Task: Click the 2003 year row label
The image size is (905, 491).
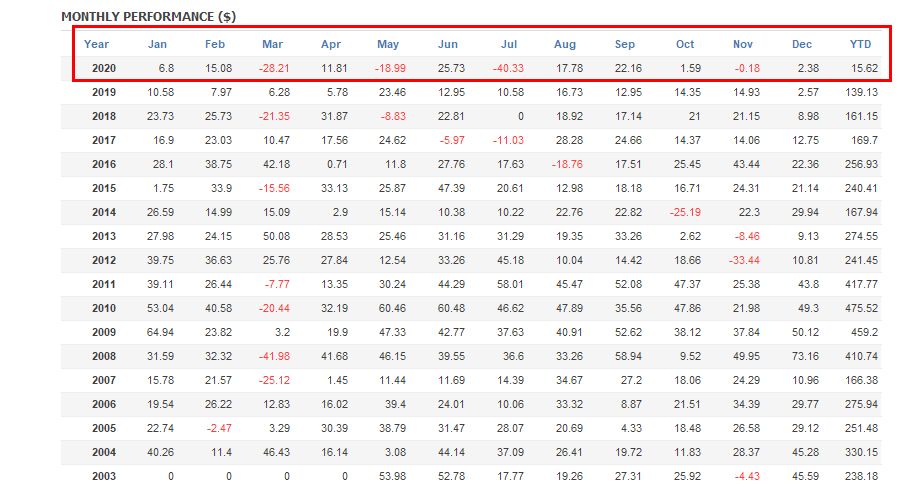Action: [104, 476]
